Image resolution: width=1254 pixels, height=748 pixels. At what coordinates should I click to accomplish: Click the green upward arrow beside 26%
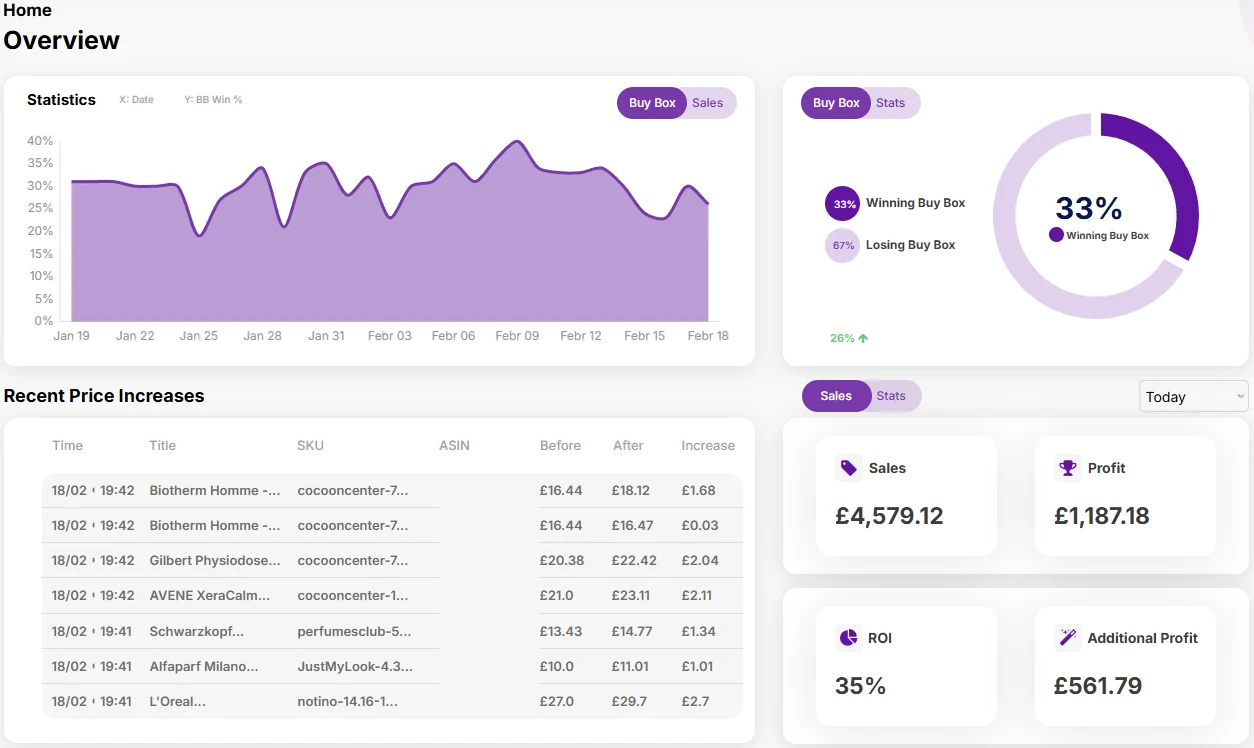point(863,338)
